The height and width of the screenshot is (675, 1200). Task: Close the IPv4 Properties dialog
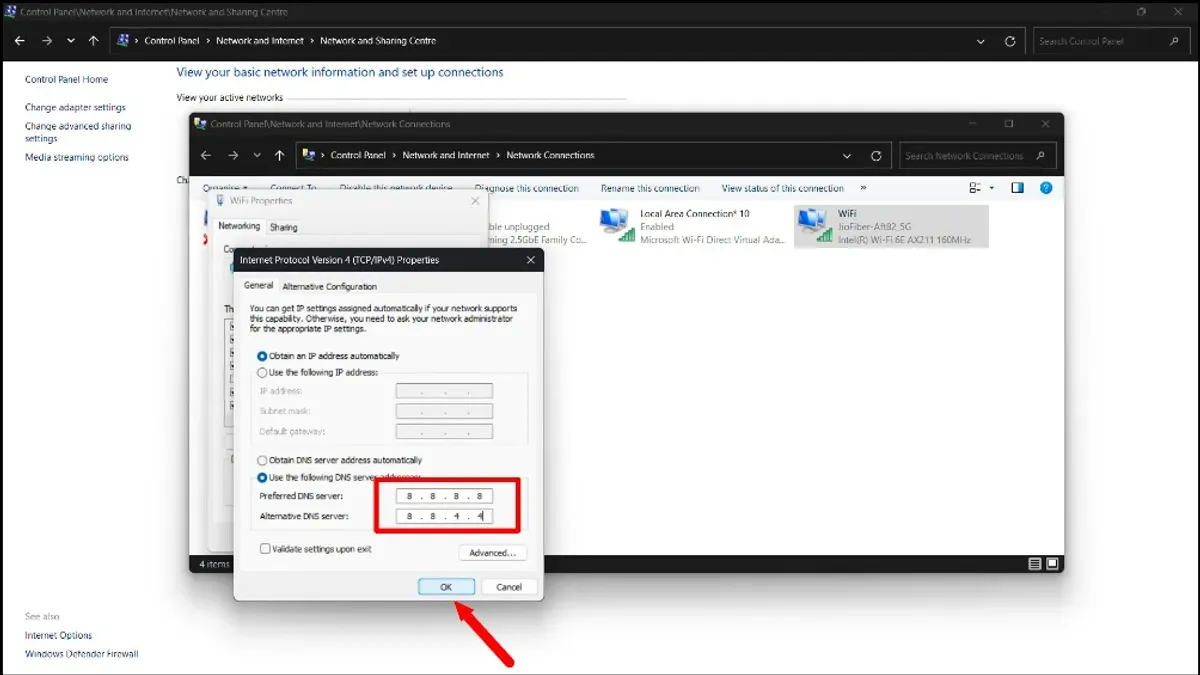530,260
